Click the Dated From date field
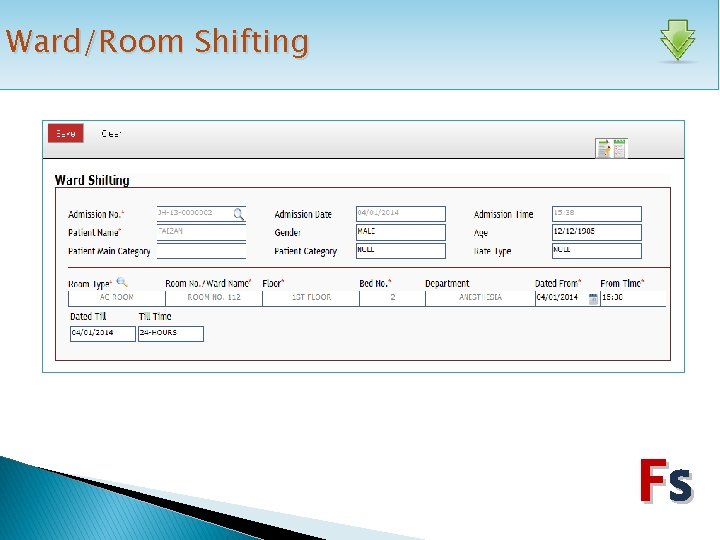Image resolution: width=720 pixels, height=540 pixels. click(x=562, y=298)
